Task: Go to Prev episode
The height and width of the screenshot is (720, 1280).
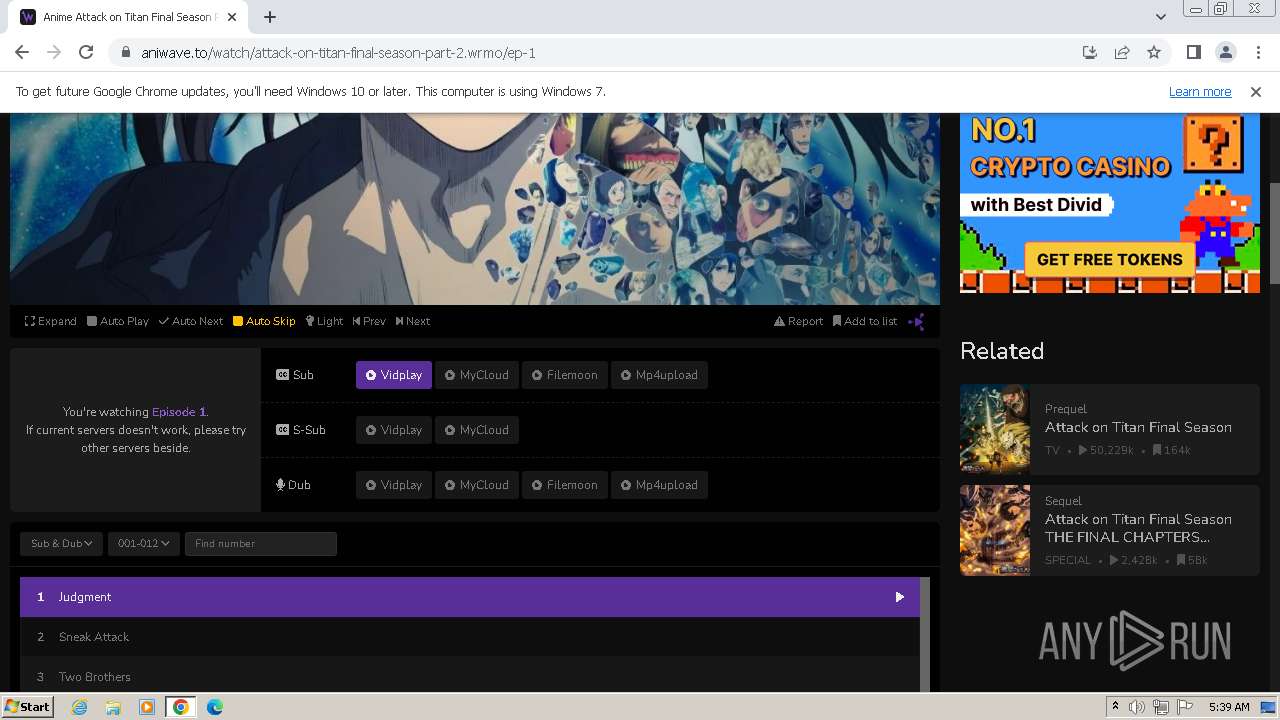Action: coord(369,321)
